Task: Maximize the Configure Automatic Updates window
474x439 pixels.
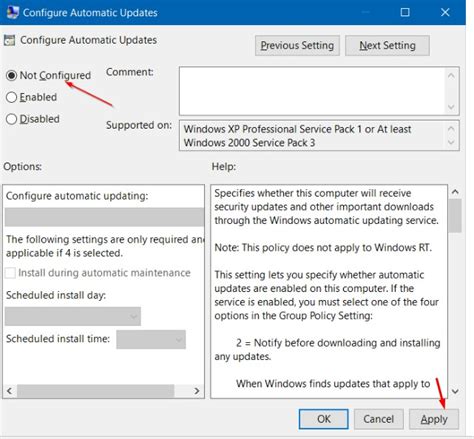Action: pos(405,12)
